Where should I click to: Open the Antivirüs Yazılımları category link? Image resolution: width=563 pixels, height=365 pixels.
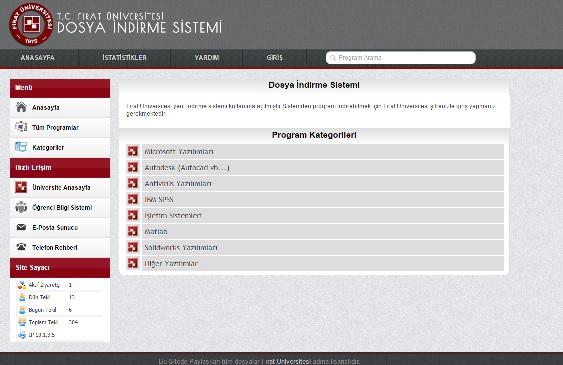tap(178, 183)
